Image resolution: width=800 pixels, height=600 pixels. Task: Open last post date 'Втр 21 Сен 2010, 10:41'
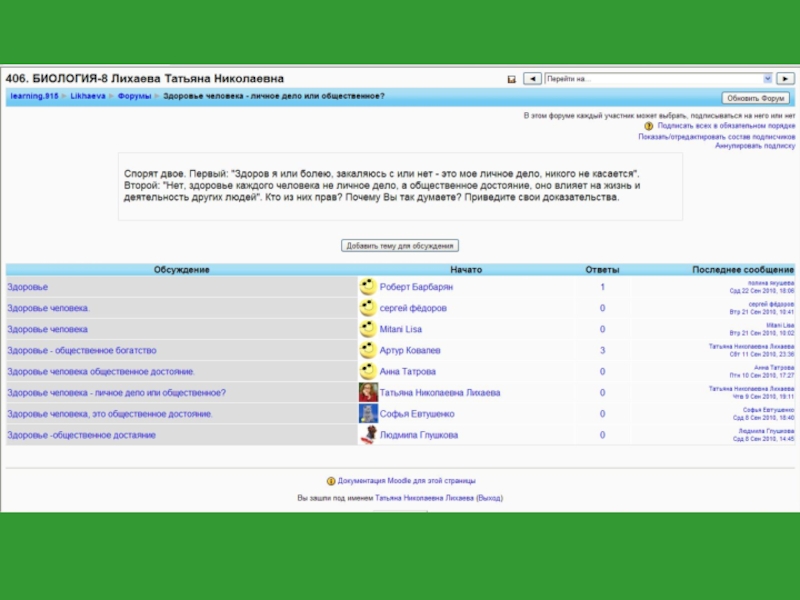point(762,312)
